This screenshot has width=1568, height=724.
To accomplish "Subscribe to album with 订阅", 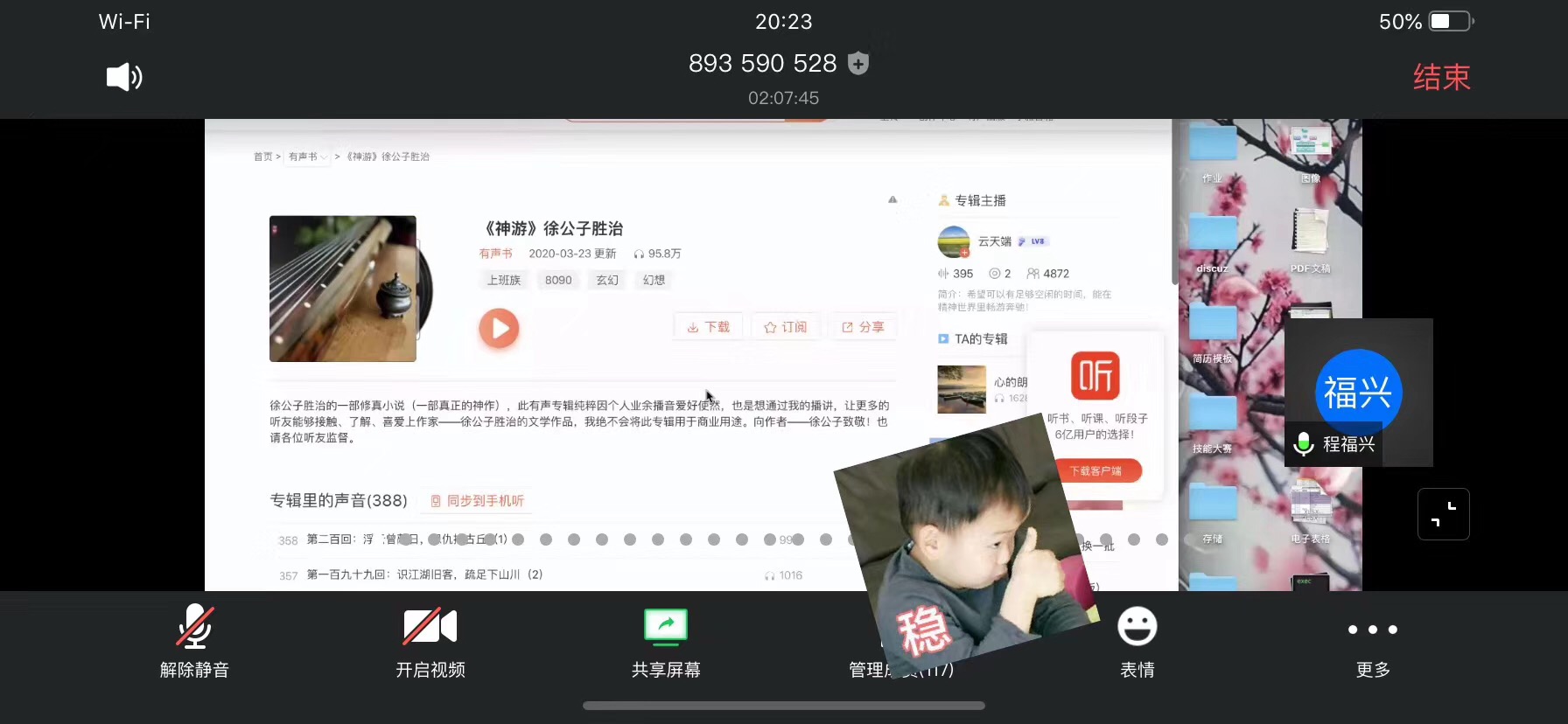I will (786, 327).
